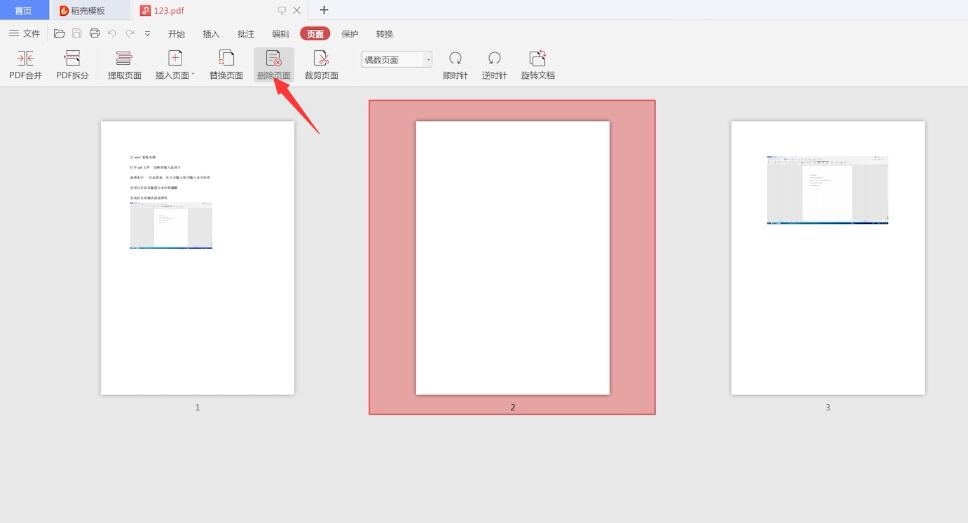Switch to the 转换 ribbon tab
Image resolution: width=968 pixels, height=523 pixels.
384,34
